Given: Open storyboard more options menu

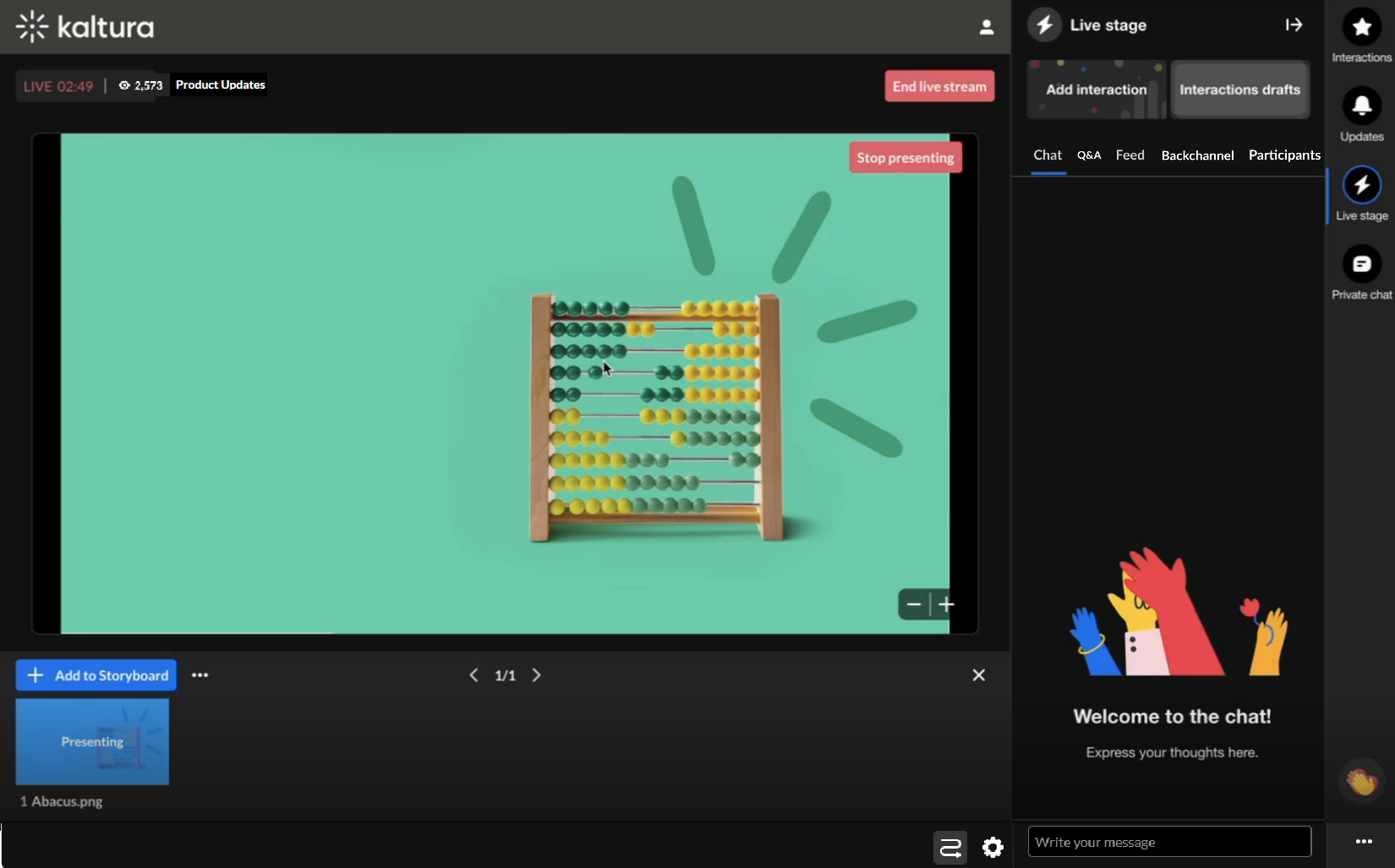Looking at the screenshot, I should point(200,675).
